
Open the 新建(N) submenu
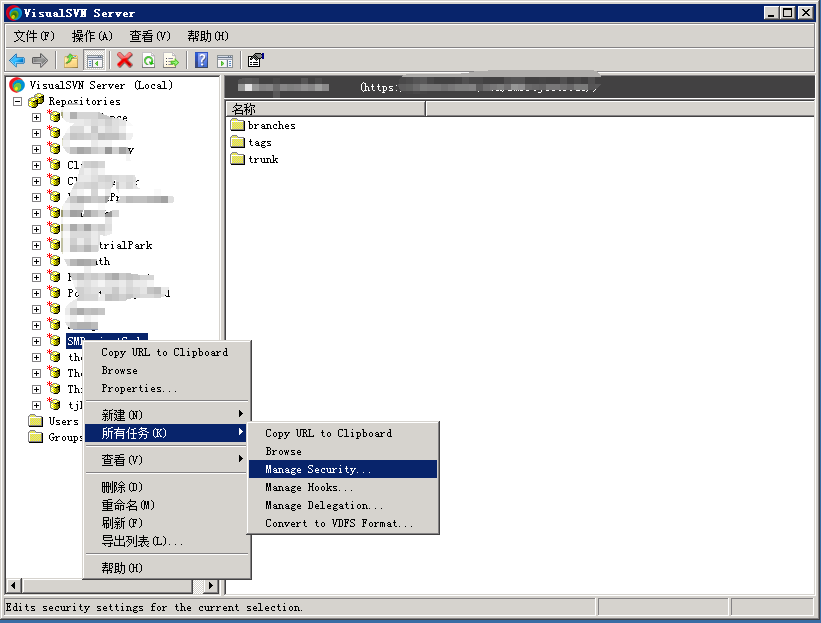click(x=164, y=415)
